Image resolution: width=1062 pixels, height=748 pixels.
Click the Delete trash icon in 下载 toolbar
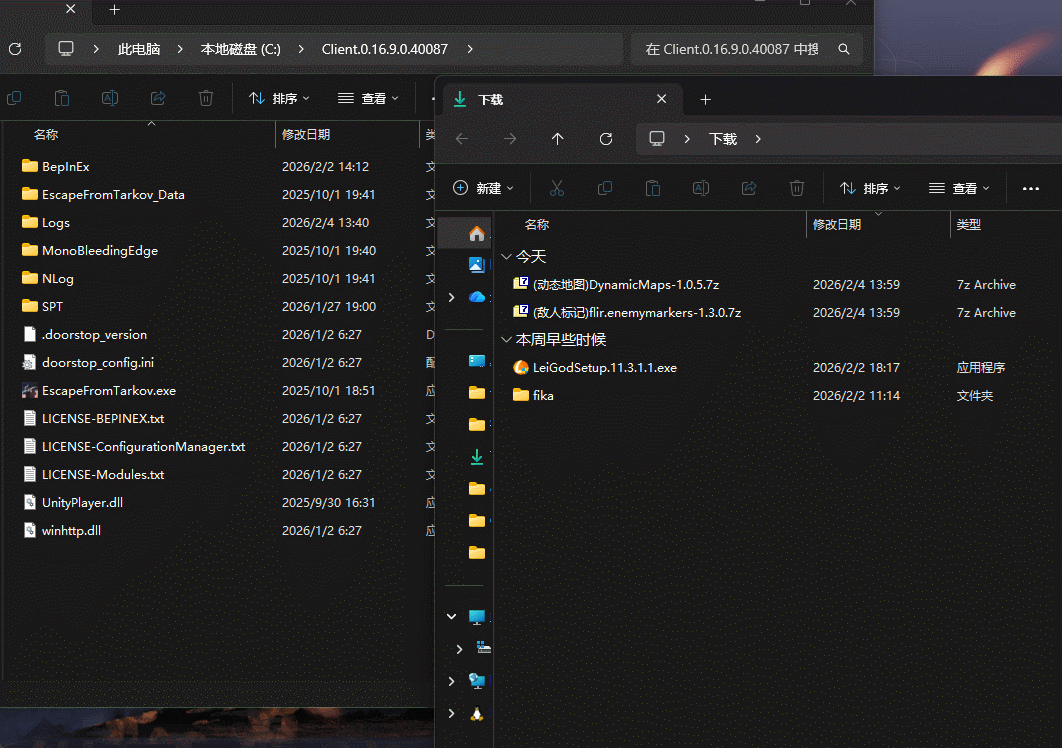click(797, 188)
